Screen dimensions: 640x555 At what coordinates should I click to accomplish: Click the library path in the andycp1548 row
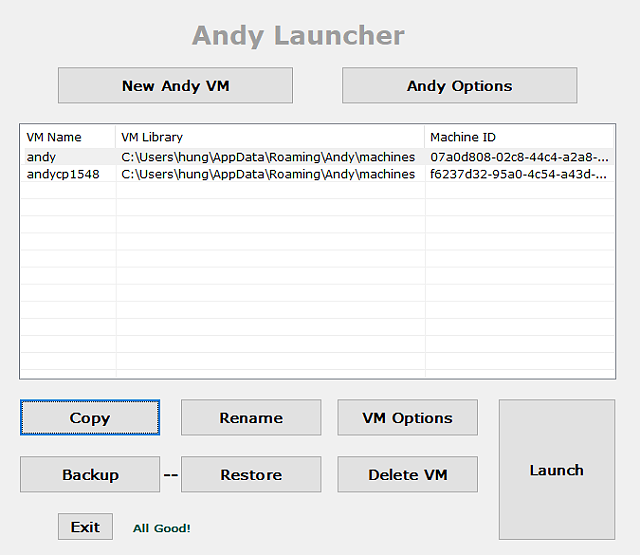pyautogui.click(x=268, y=174)
